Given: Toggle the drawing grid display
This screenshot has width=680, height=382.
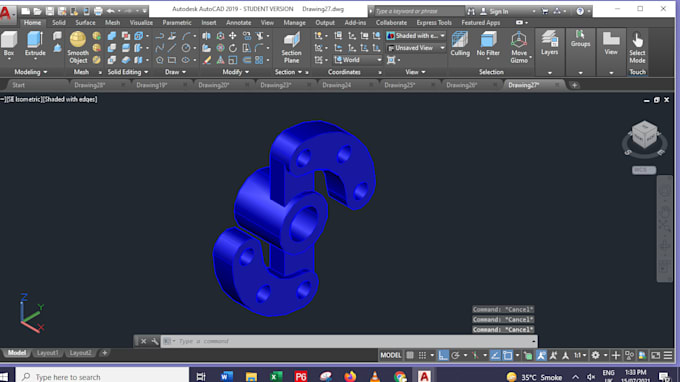Looking at the screenshot, I should [x=410, y=356].
